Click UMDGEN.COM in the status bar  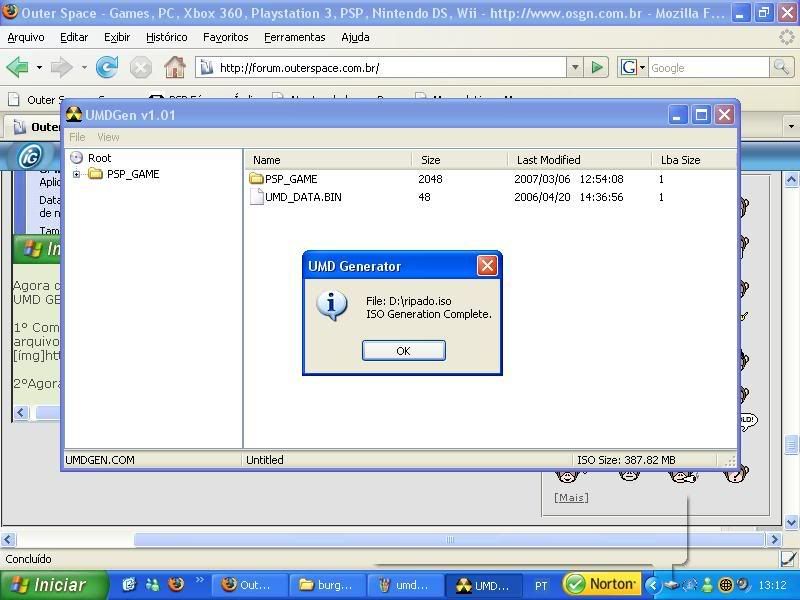100,460
